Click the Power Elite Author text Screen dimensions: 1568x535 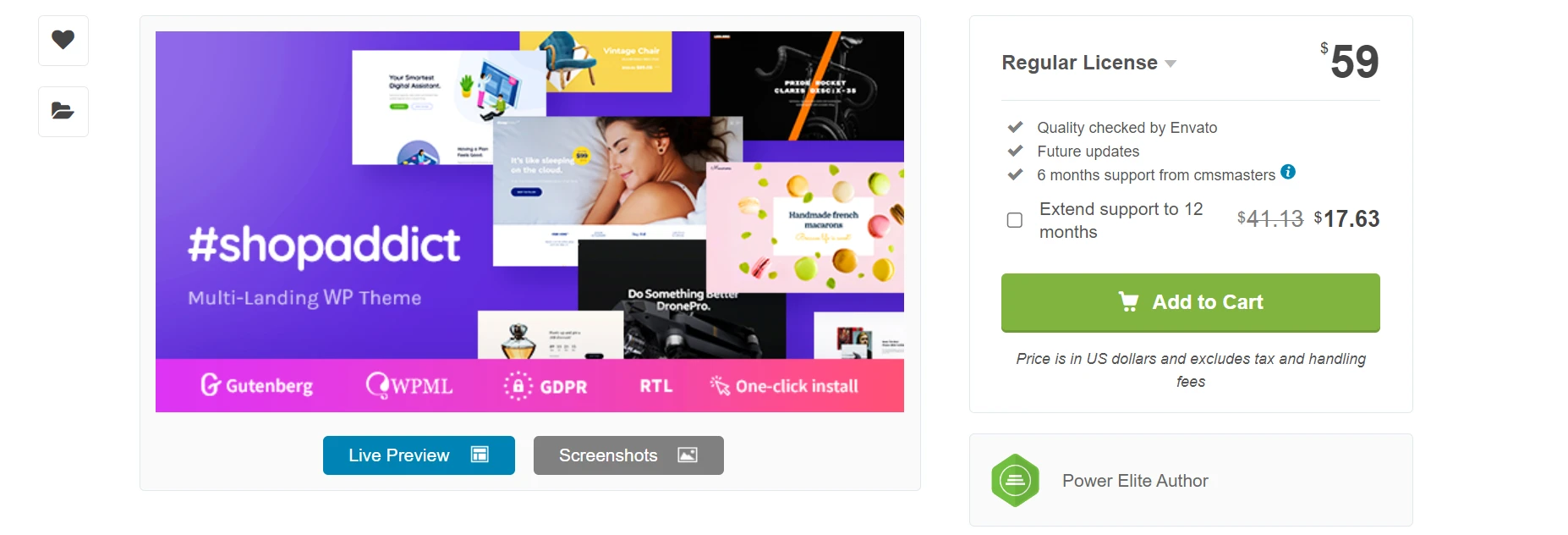[x=1135, y=481]
